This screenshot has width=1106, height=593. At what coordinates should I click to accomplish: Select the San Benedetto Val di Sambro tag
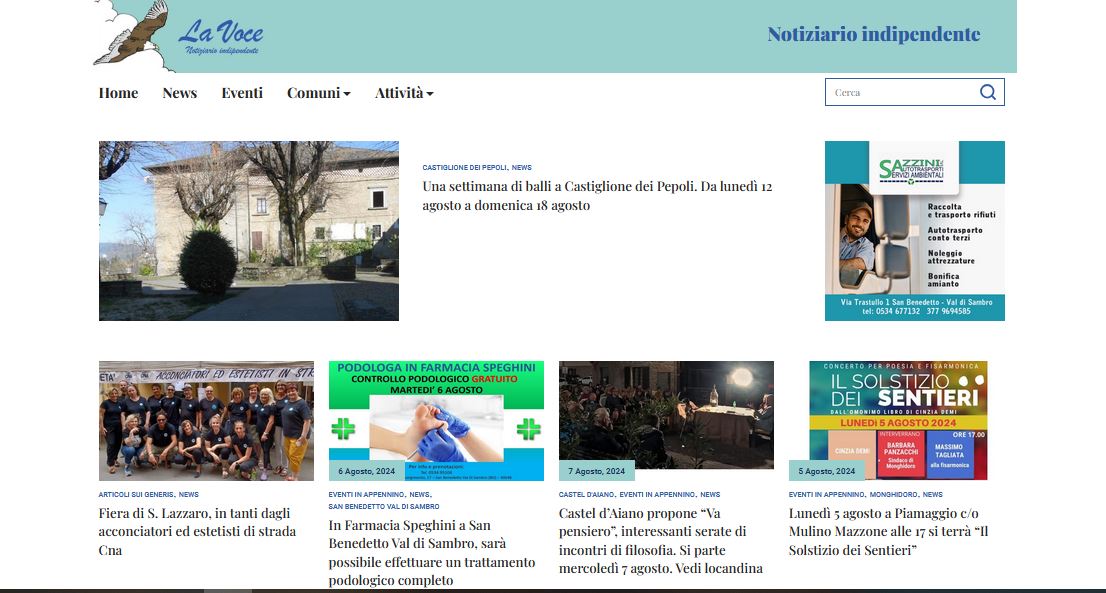383,507
